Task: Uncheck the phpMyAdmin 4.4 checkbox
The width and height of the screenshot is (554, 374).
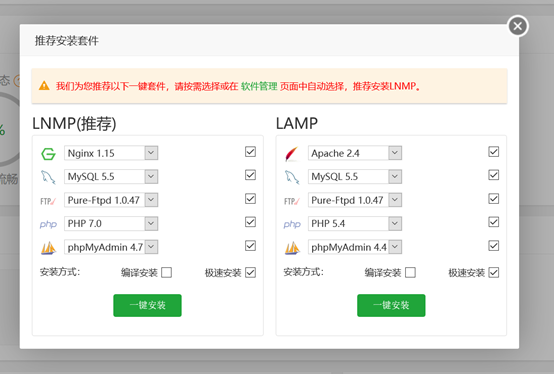Action: [494, 246]
